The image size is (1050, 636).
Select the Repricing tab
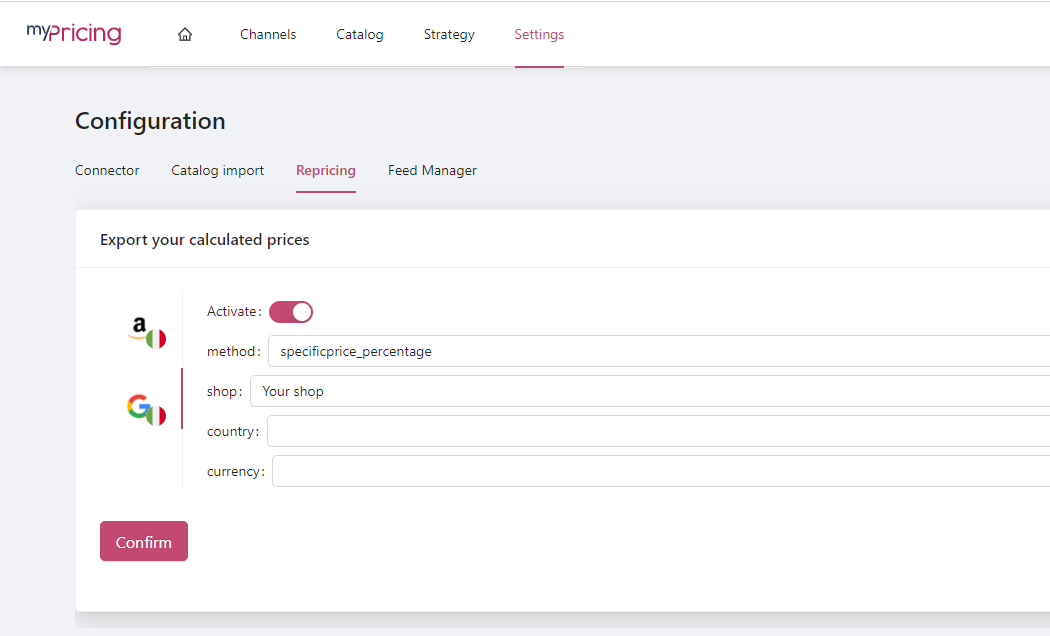click(x=326, y=170)
